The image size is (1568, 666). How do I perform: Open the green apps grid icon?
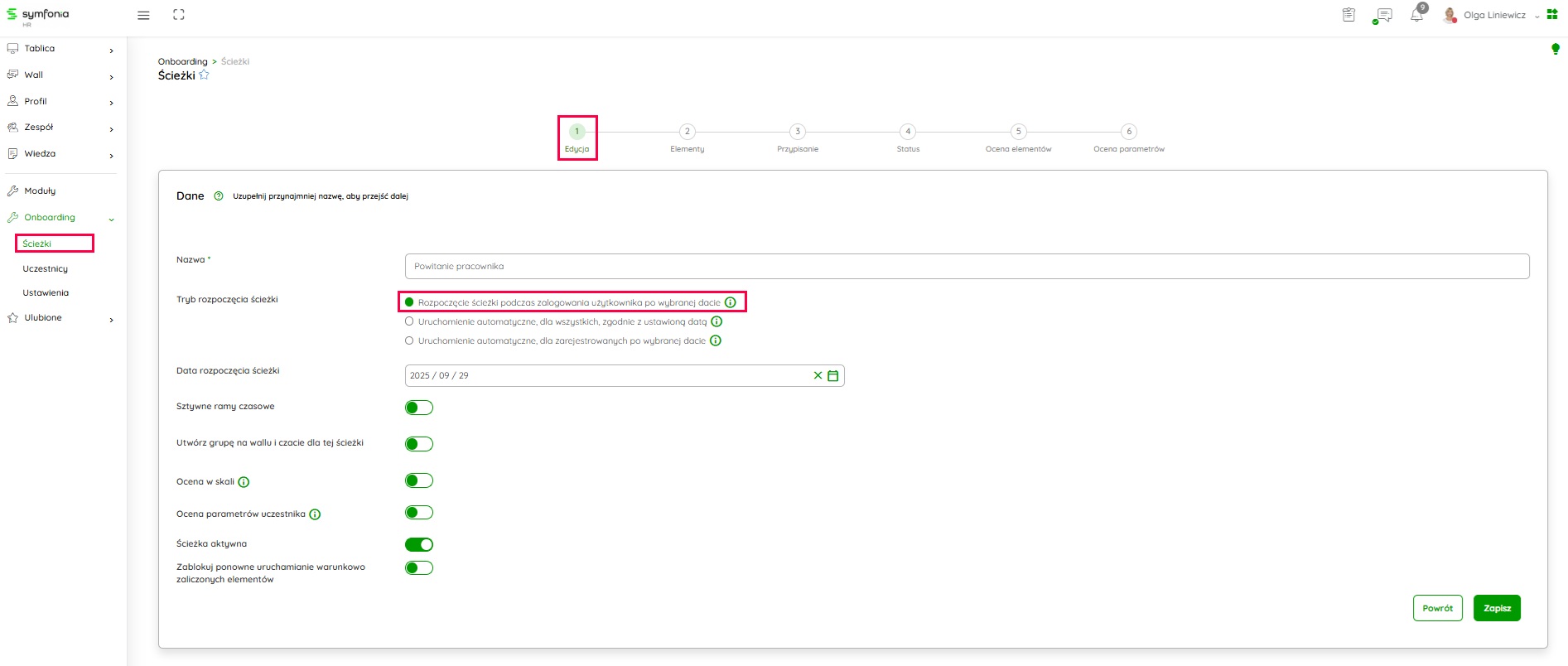pyautogui.click(x=1552, y=14)
